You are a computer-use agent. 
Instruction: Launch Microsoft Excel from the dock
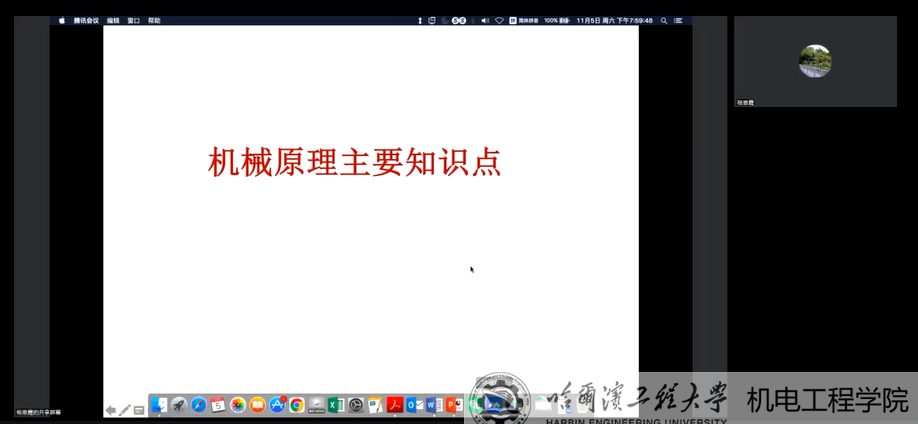(336, 405)
